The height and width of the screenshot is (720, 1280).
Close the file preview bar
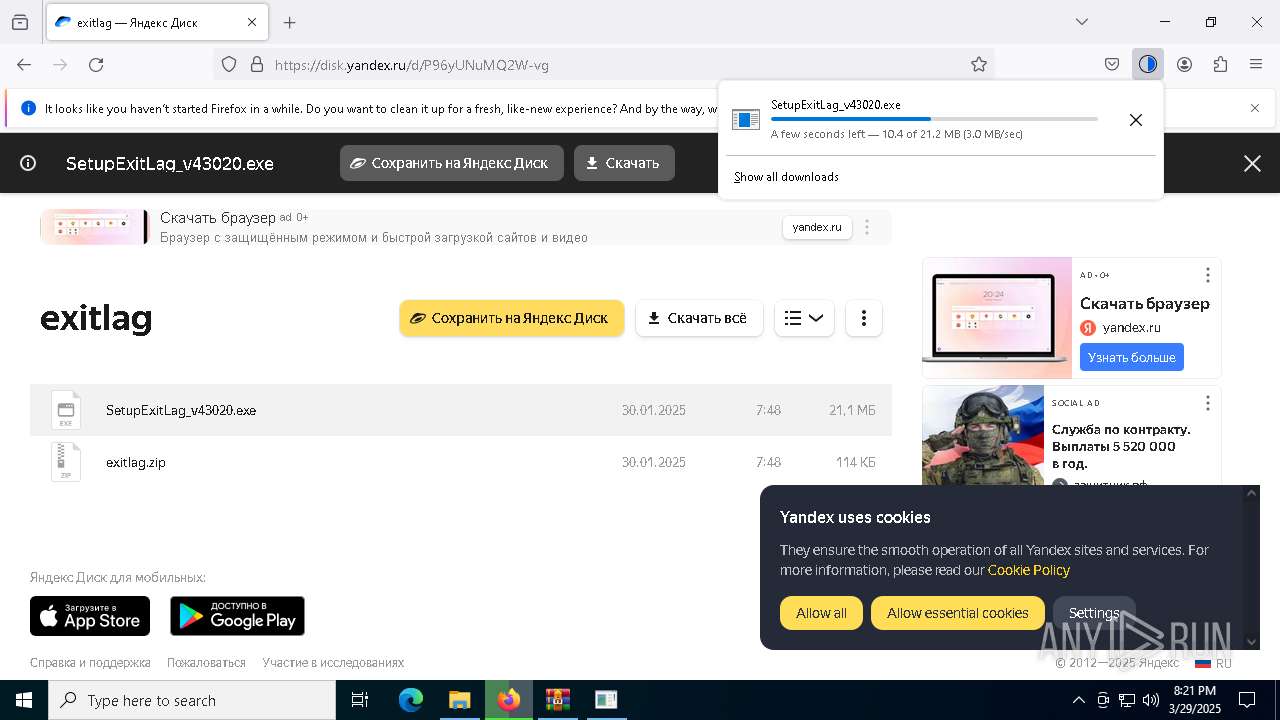pyautogui.click(x=1252, y=163)
